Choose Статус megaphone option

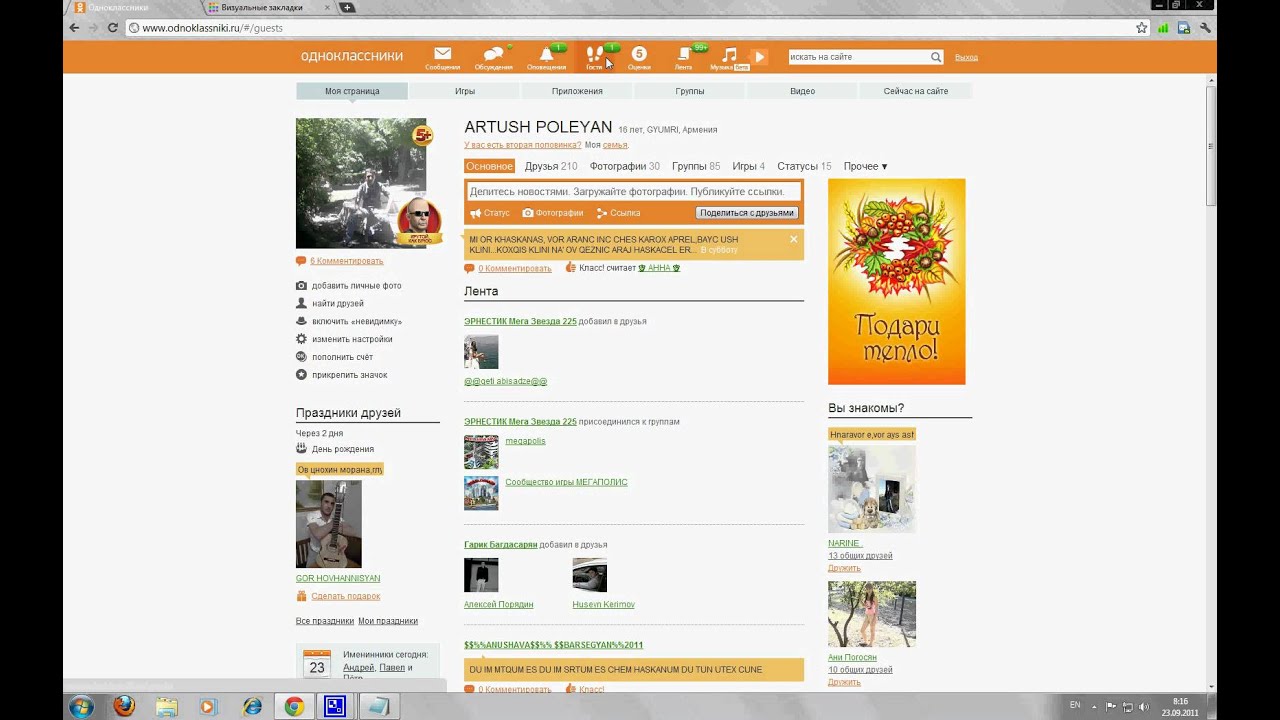pos(490,213)
